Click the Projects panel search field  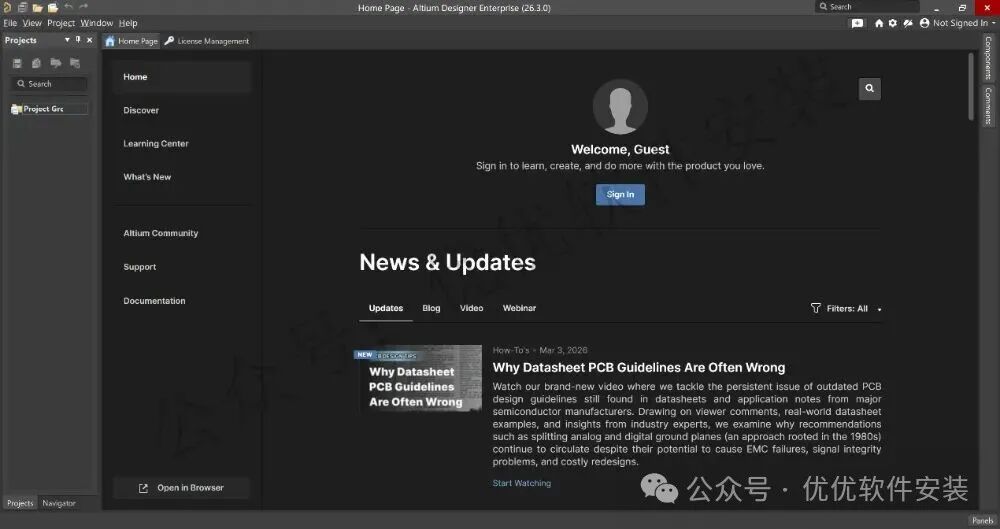(49, 84)
